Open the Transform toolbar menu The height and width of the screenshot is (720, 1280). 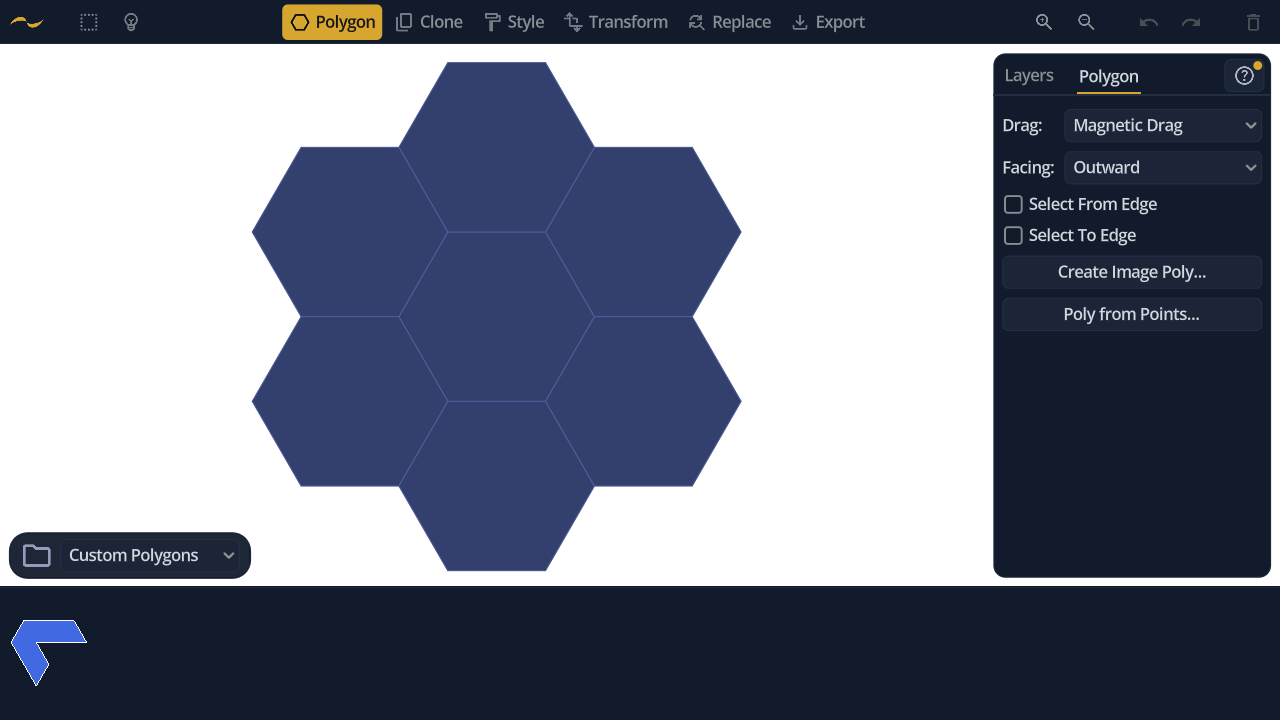616,22
